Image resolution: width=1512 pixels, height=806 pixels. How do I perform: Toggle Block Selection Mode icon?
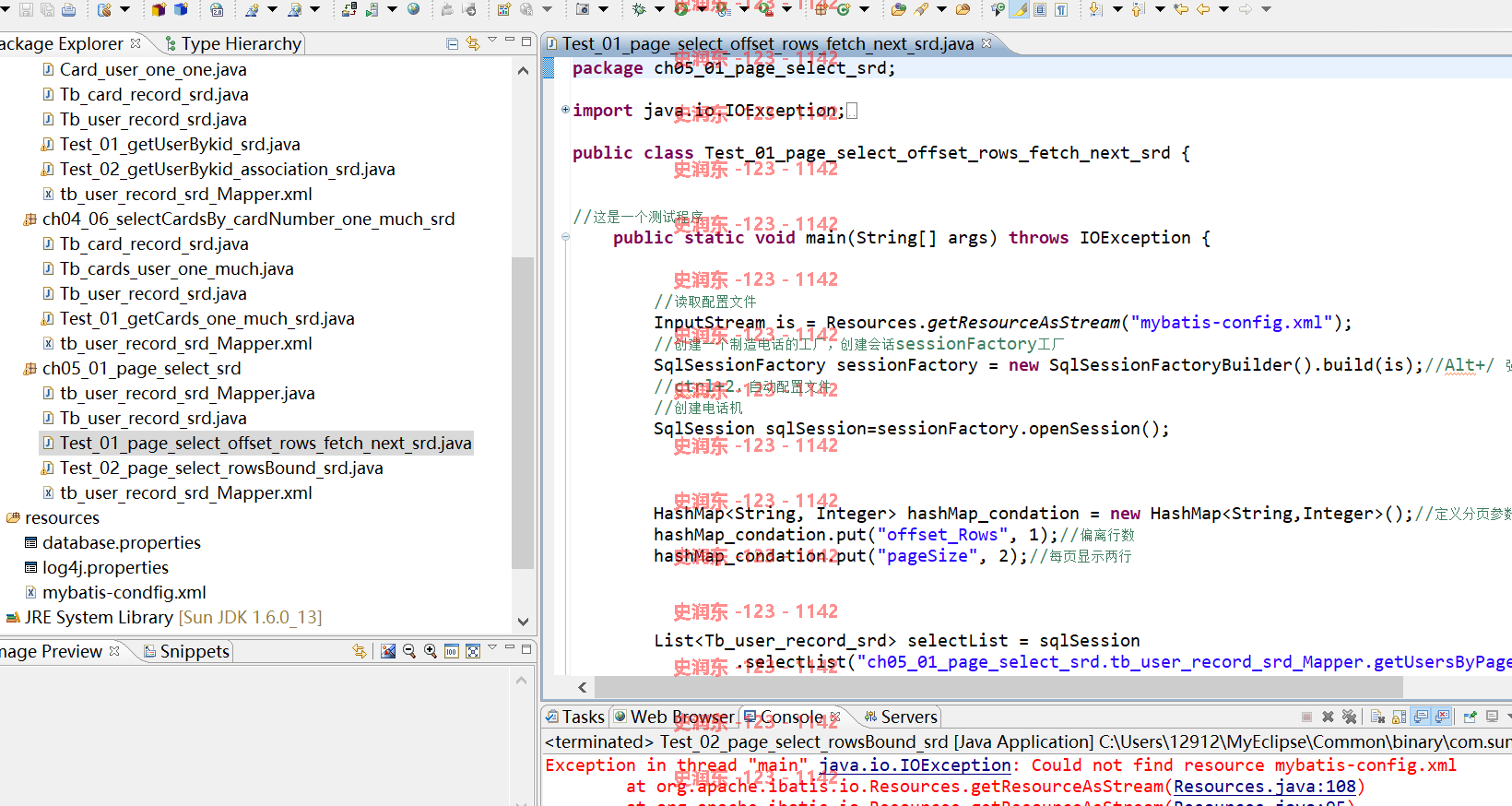(x=1040, y=9)
